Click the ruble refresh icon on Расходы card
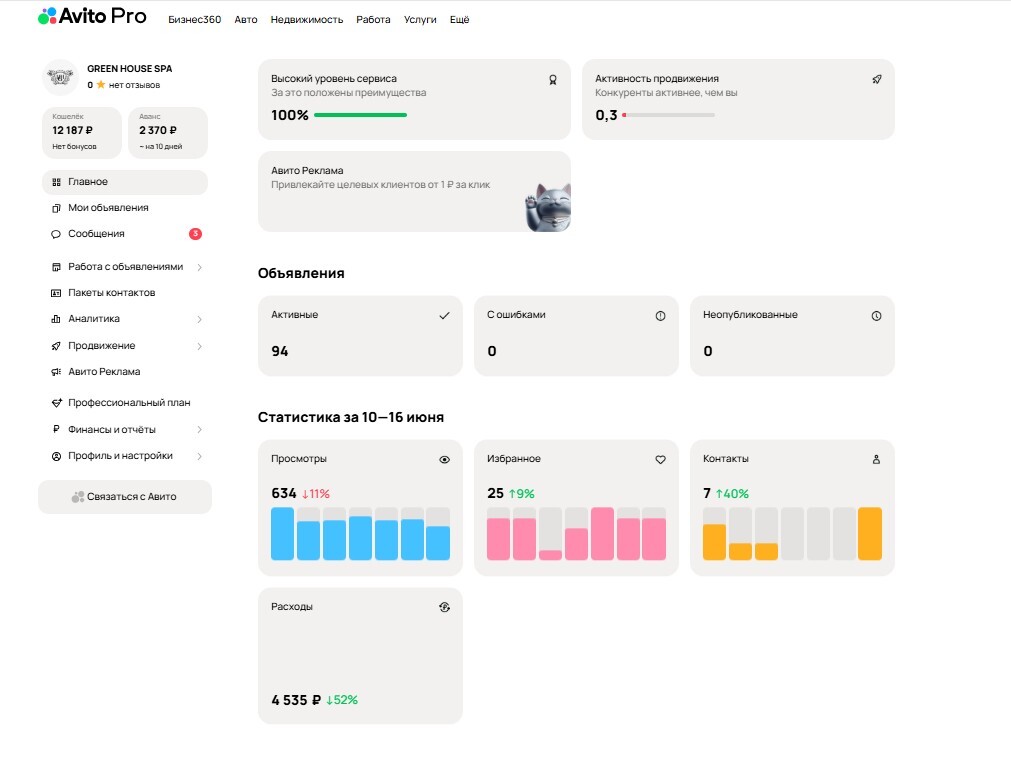 click(x=444, y=607)
